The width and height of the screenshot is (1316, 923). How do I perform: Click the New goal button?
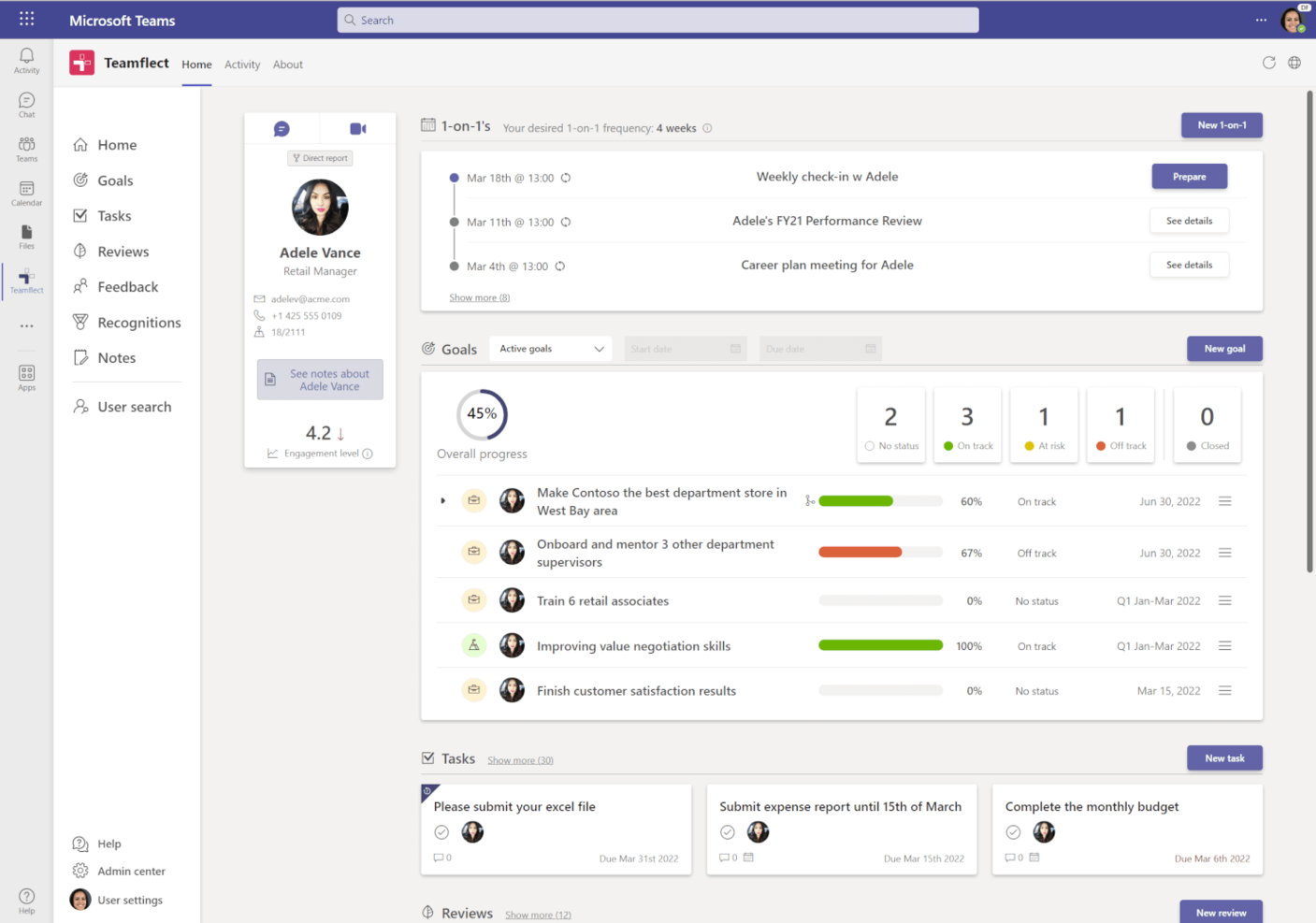[1224, 349]
